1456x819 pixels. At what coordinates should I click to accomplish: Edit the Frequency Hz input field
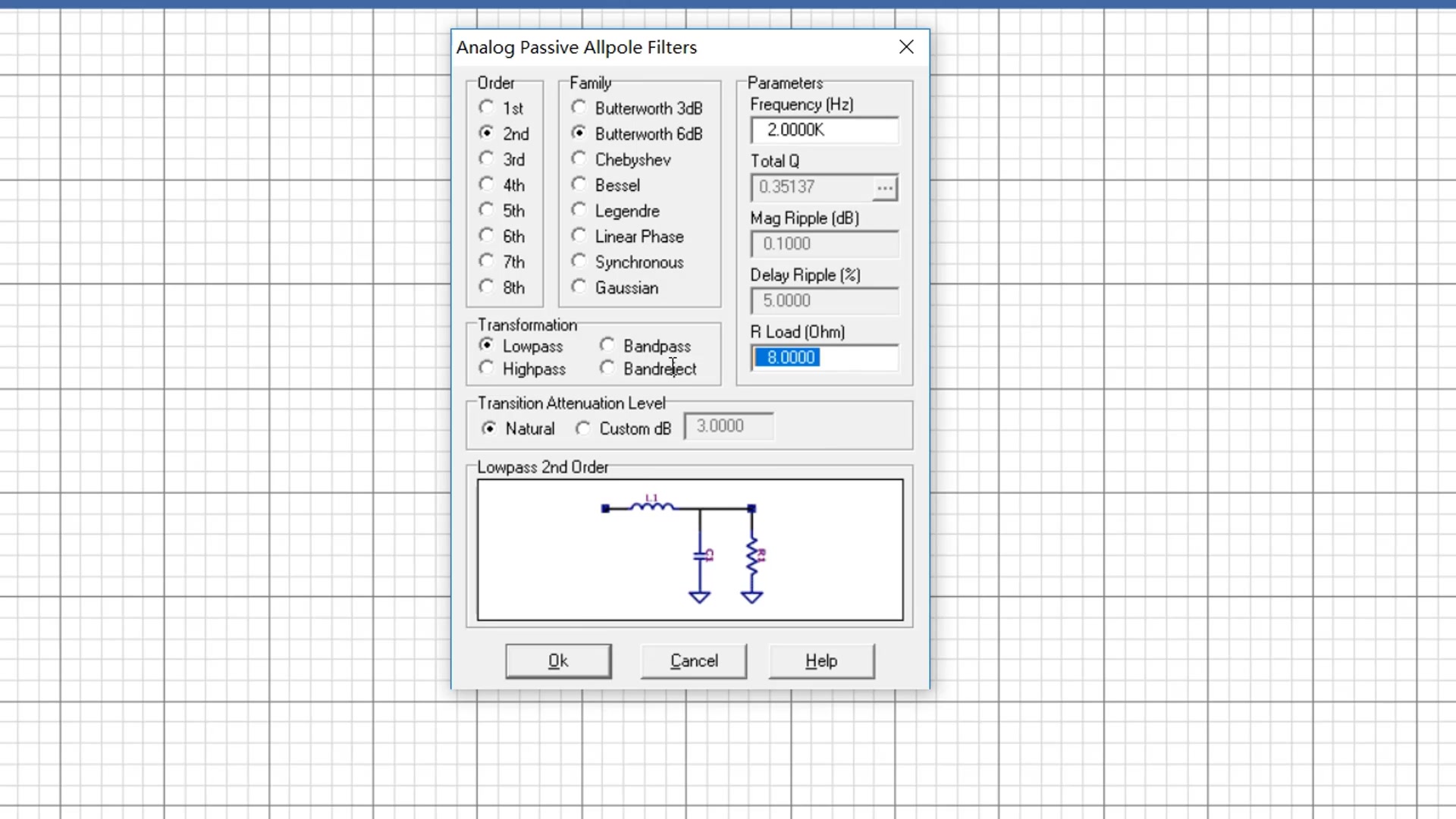(x=824, y=130)
